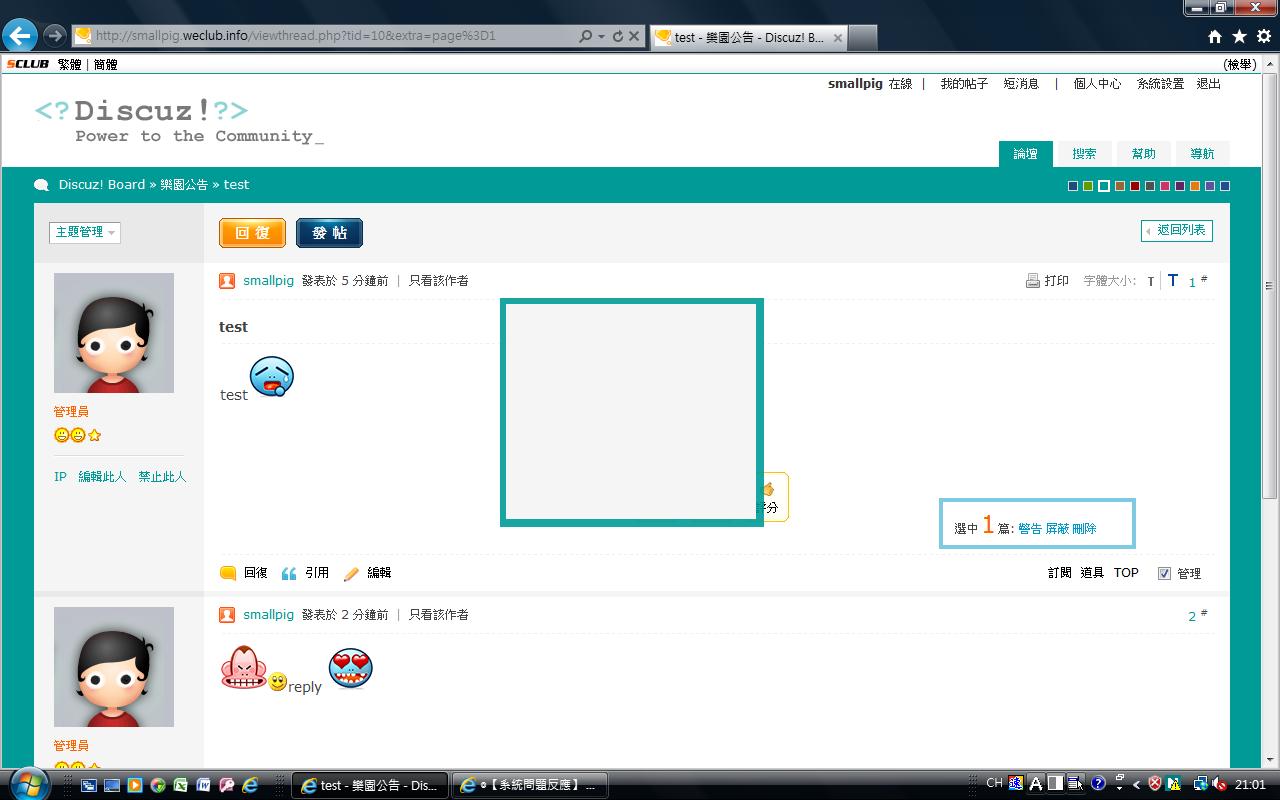Screen dimensions: 1280x800
Task: Click 只看該作者 on the first post
Action: (x=438, y=281)
